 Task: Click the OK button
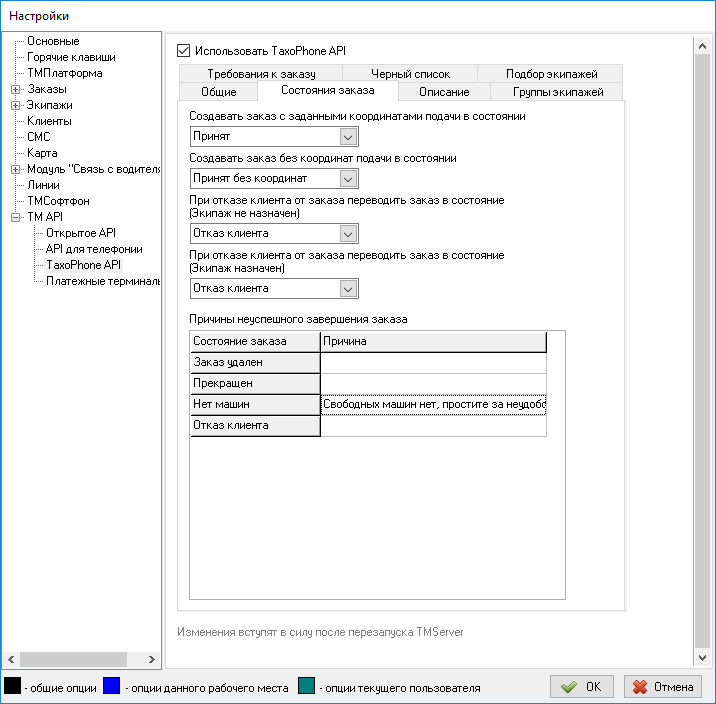[582, 687]
